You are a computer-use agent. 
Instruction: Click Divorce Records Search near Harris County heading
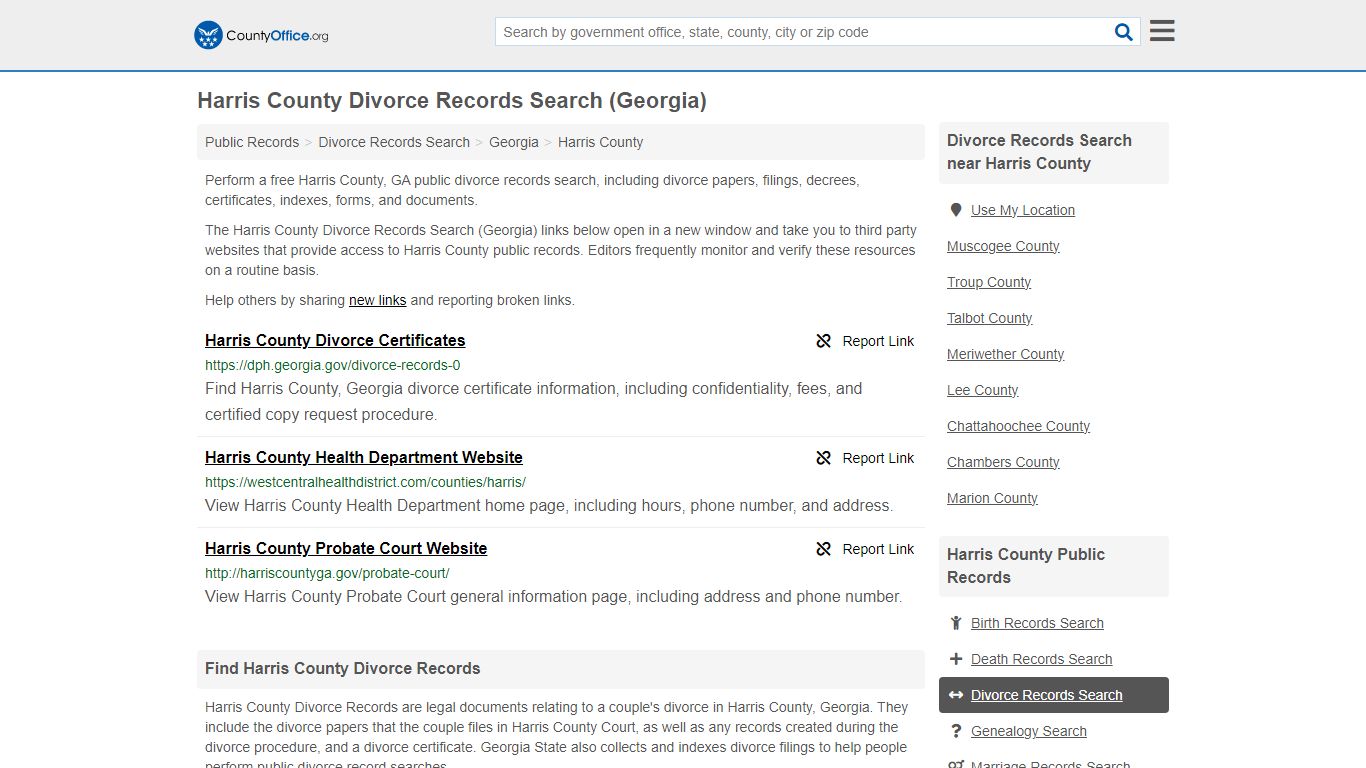coord(1039,152)
